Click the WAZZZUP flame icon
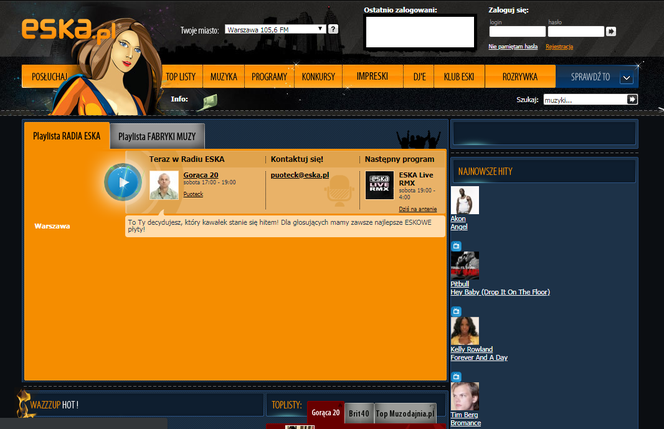Viewport: 664px width, 429px height. (24, 404)
